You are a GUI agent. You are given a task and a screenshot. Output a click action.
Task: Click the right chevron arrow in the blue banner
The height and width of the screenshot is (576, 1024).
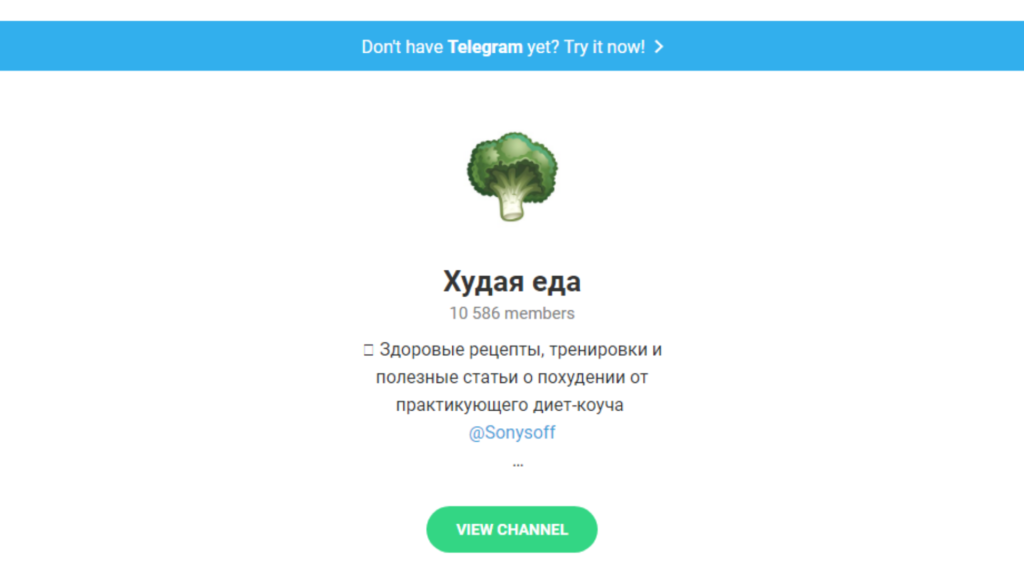(659, 47)
